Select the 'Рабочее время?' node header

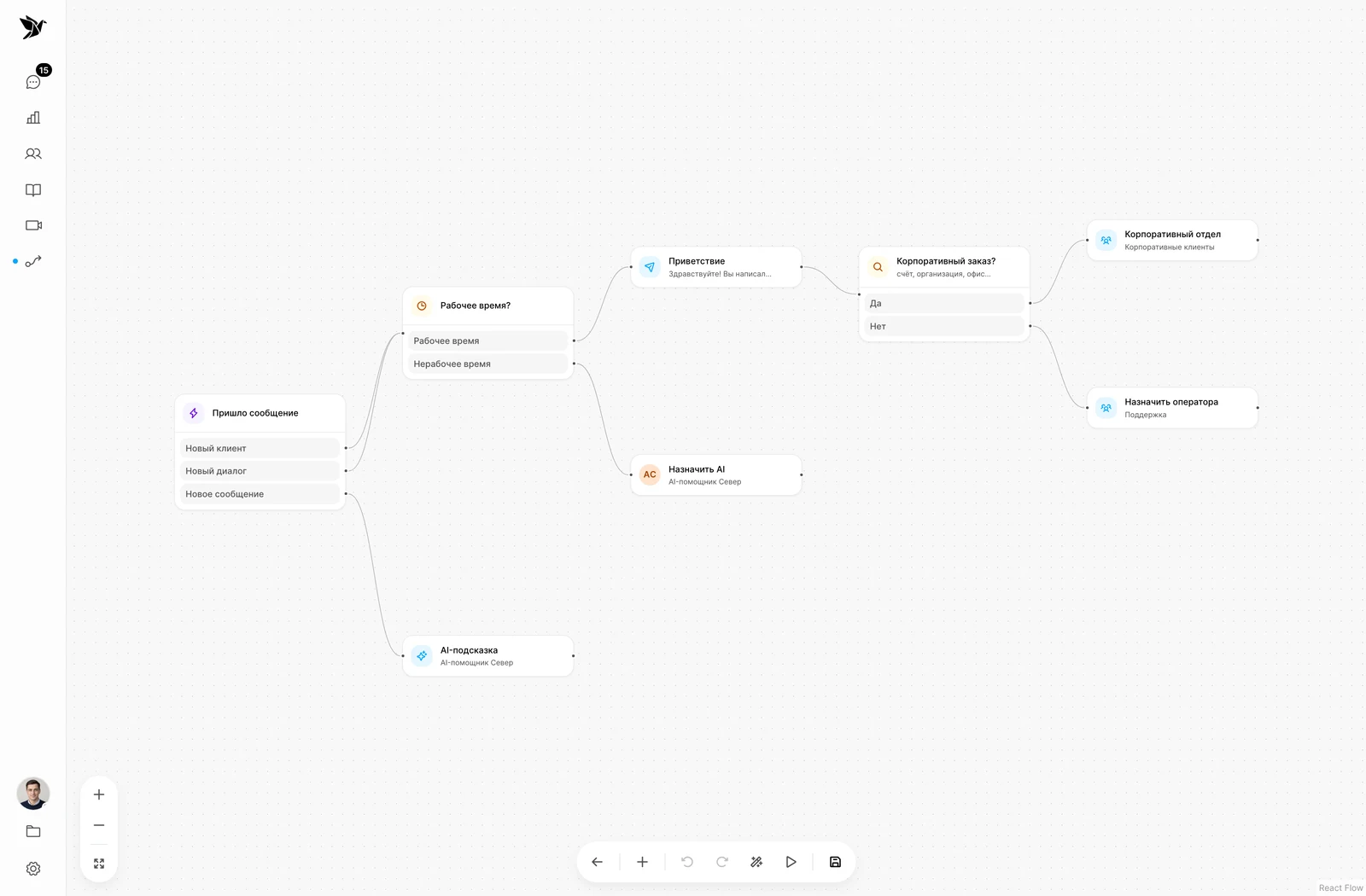[488, 305]
